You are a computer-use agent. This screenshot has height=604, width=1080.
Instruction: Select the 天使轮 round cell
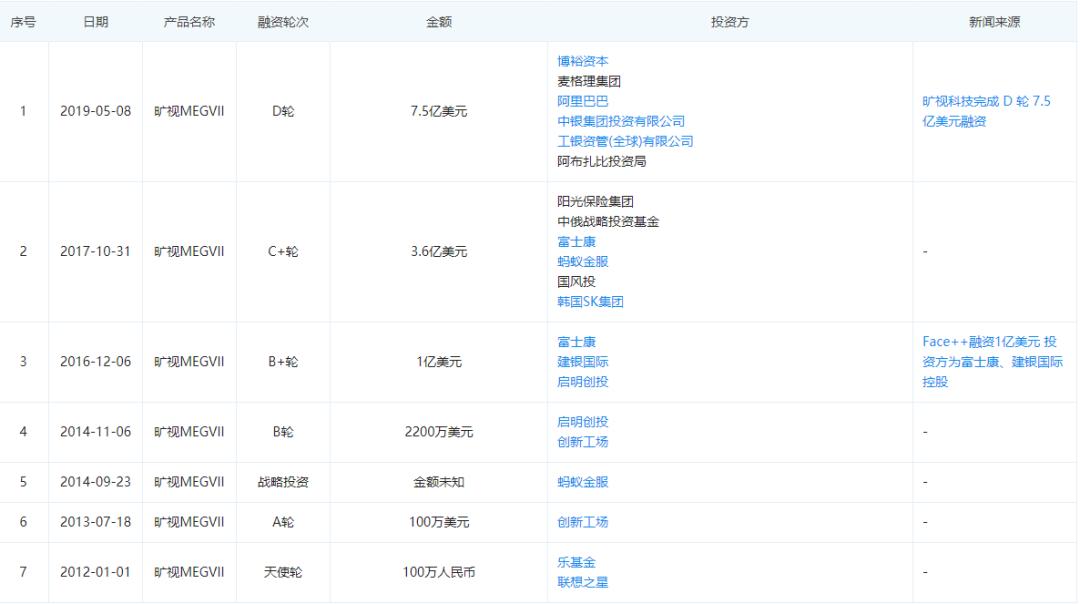pos(282,572)
